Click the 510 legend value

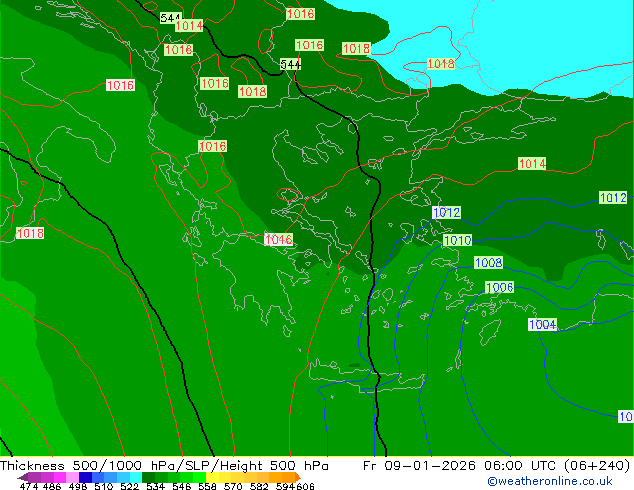(x=104, y=486)
